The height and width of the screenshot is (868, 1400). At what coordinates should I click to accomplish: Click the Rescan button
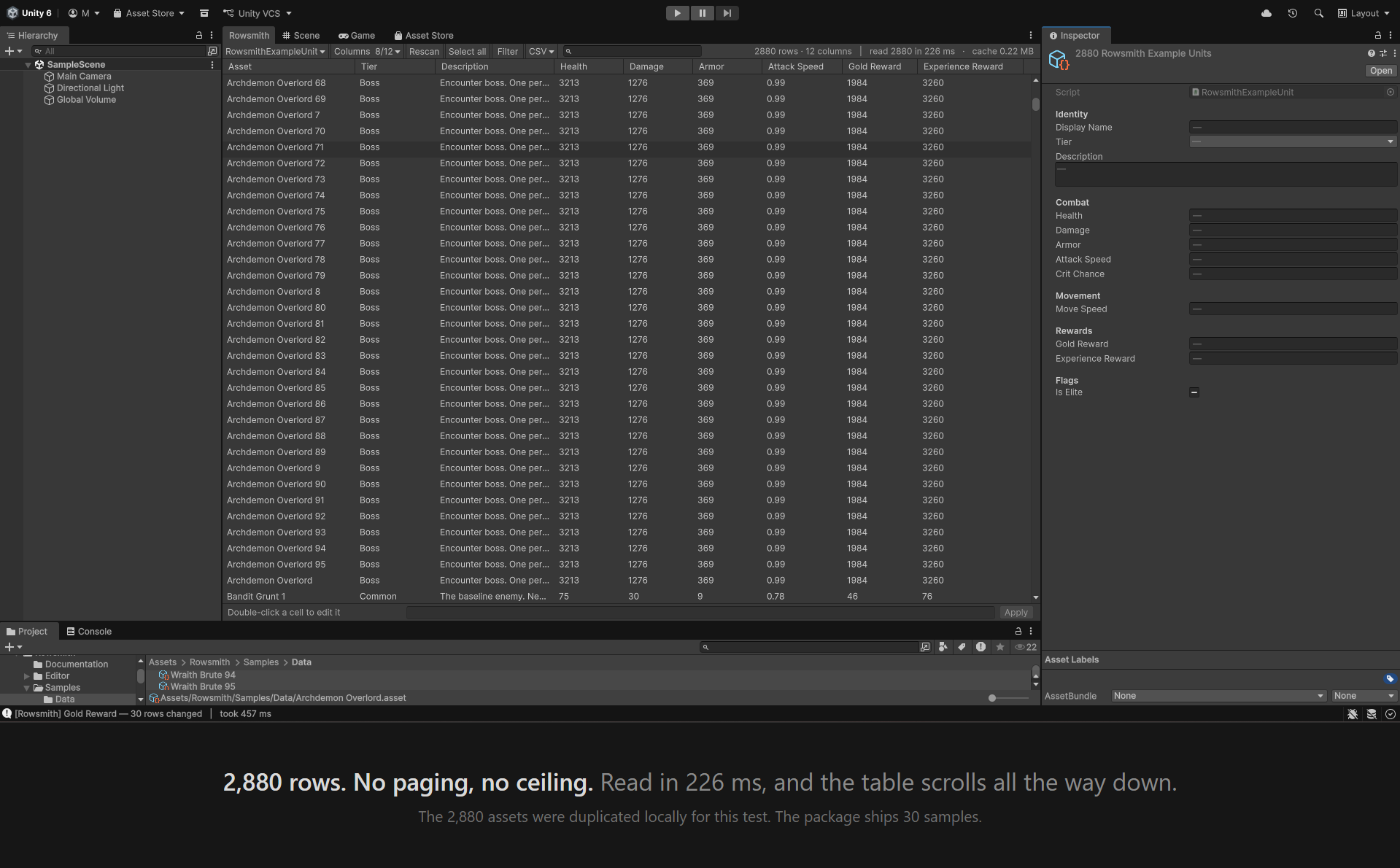(424, 51)
